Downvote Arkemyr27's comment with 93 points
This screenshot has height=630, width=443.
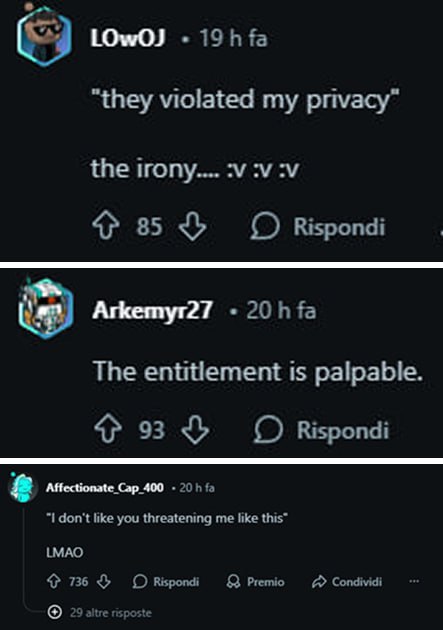(195, 430)
